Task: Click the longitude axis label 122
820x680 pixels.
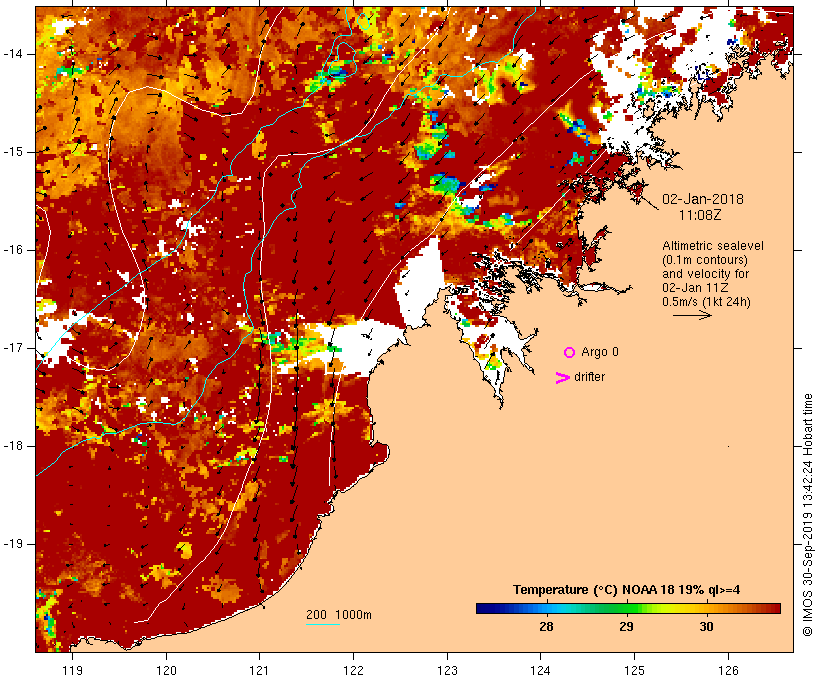Action: pyautogui.click(x=354, y=671)
